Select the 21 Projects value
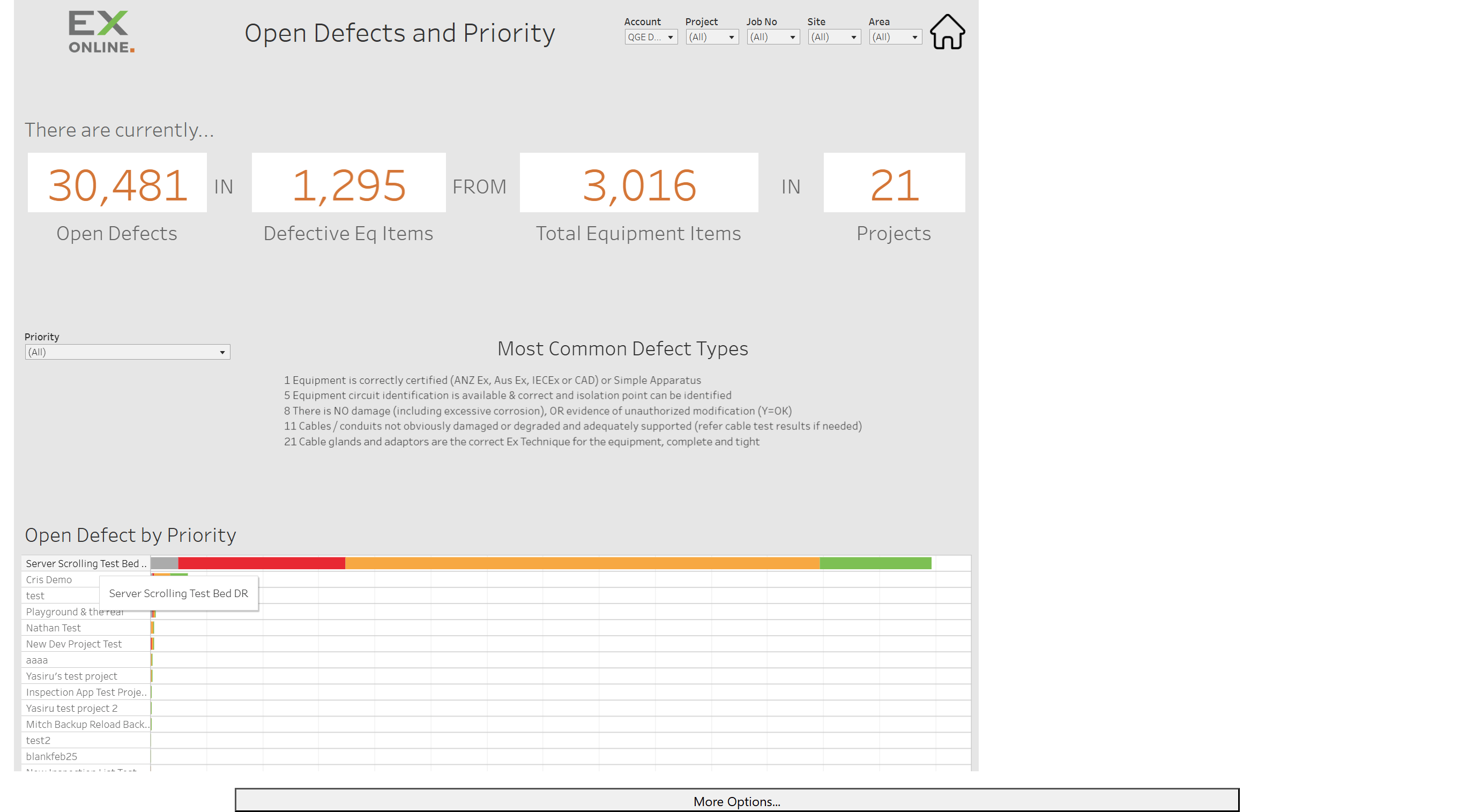Viewport: 1474px width, 812px height. click(x=895, y=185)
